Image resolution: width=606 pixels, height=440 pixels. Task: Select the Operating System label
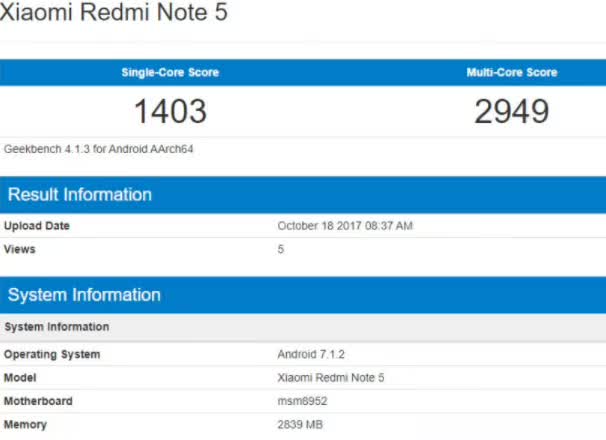point(52,355)
